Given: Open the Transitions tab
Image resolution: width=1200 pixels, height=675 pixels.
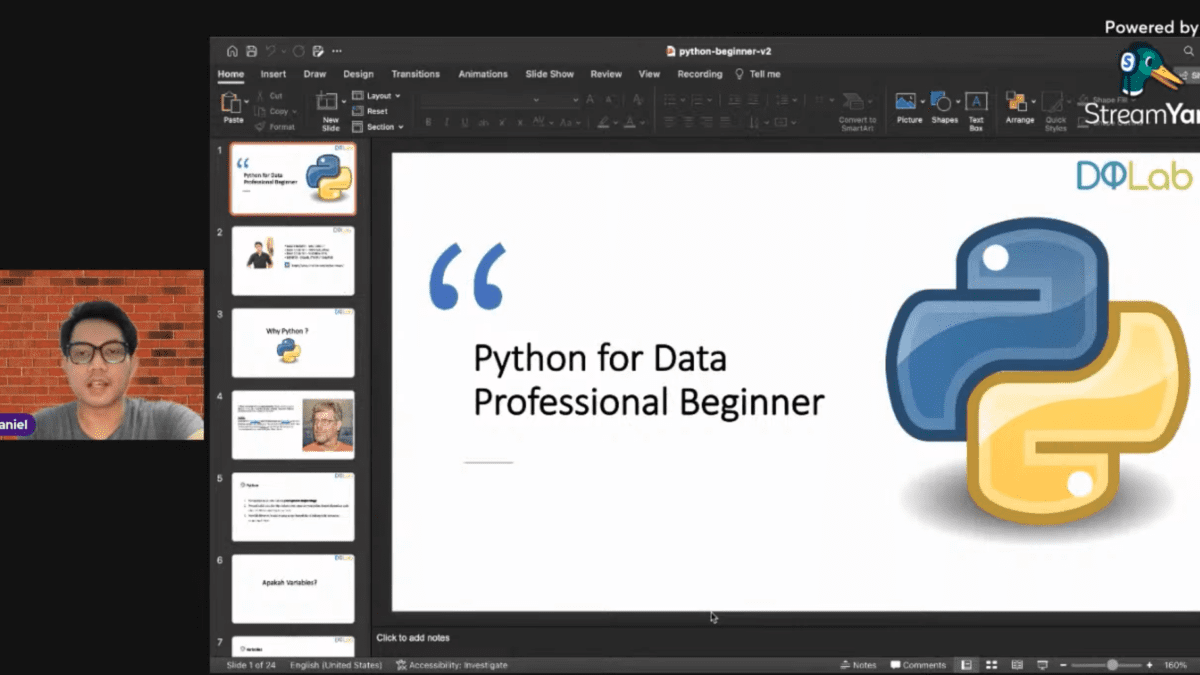Looking at the screenshot, I should [x=415, y=74].
